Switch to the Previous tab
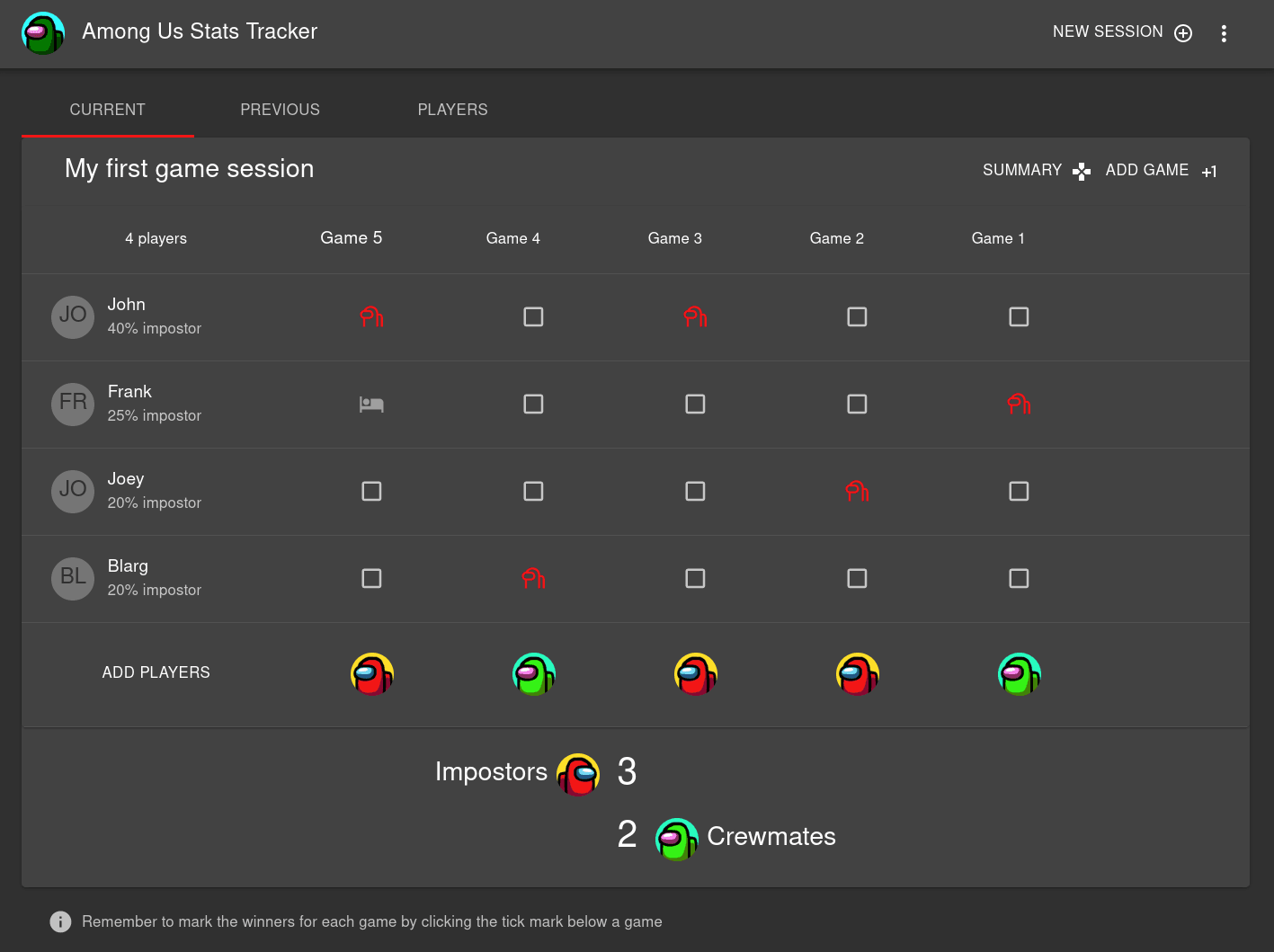Screen dimensions: 1274x952 [280, 110]
